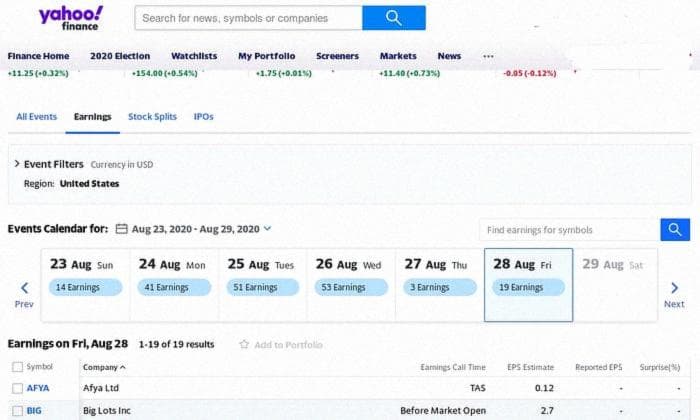Screen dimensions: 700x420
Task: Open the News menu item
Action: click(449, 56)
